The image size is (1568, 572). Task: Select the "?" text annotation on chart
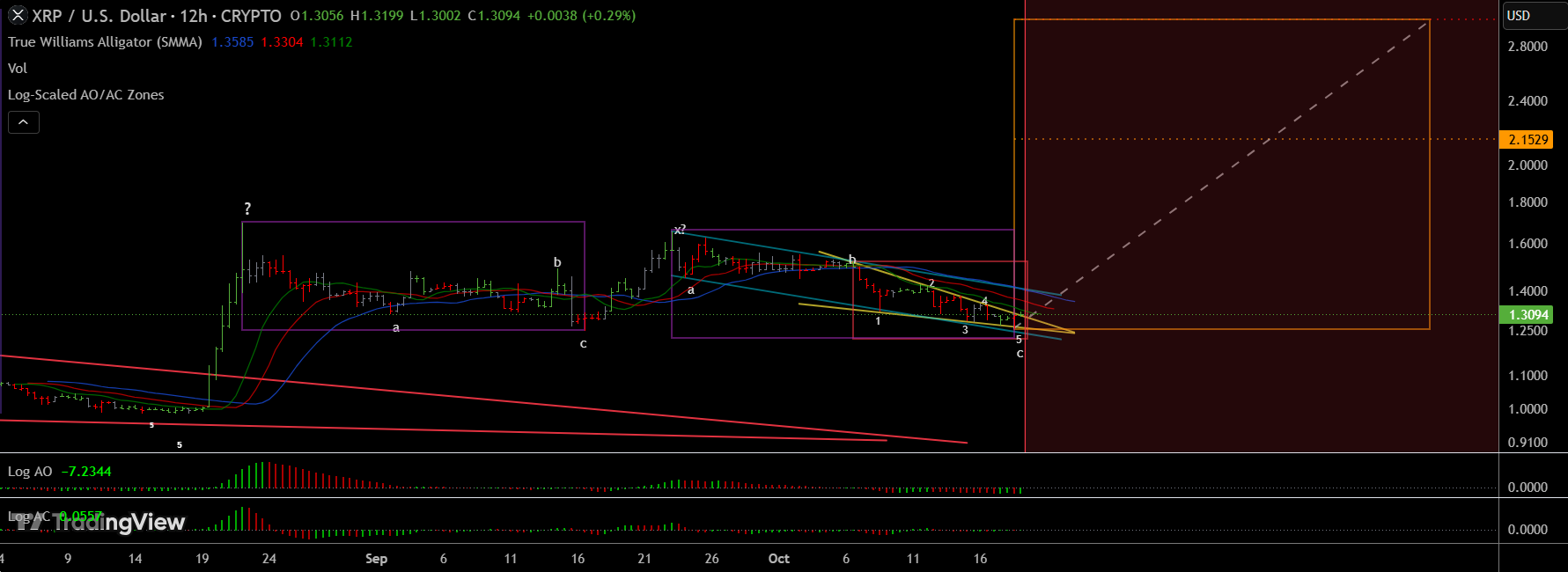(247, 209)
